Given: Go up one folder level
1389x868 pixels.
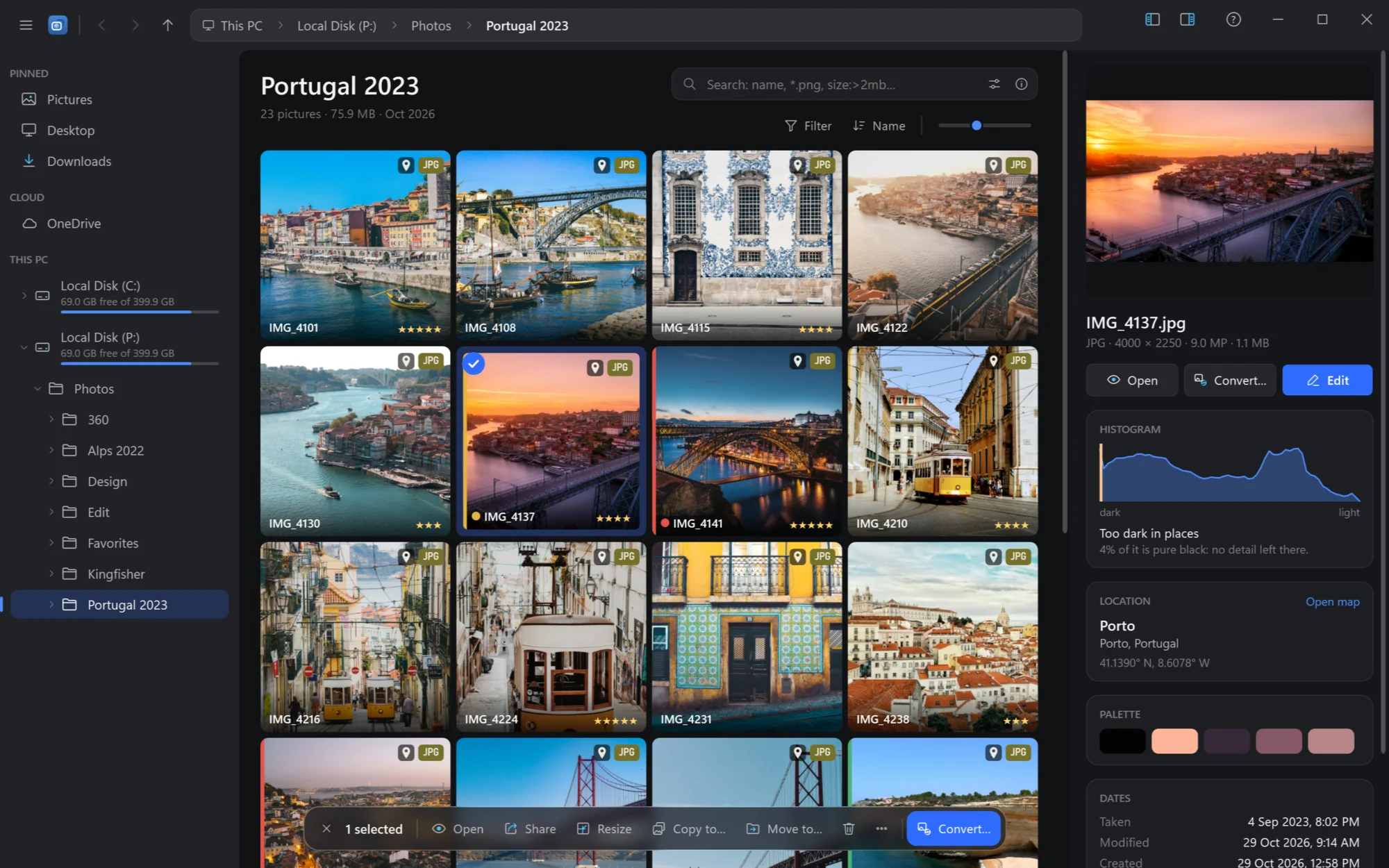Looking at the screenshot, I should point(168,26).
